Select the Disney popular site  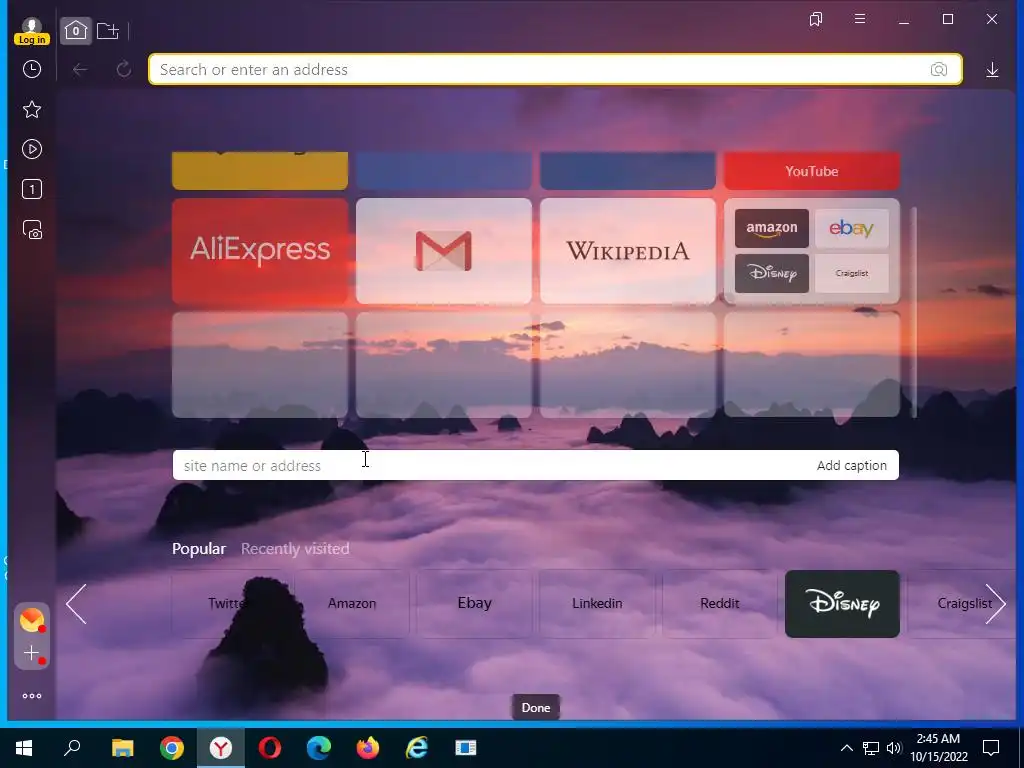tap(842, 603)
